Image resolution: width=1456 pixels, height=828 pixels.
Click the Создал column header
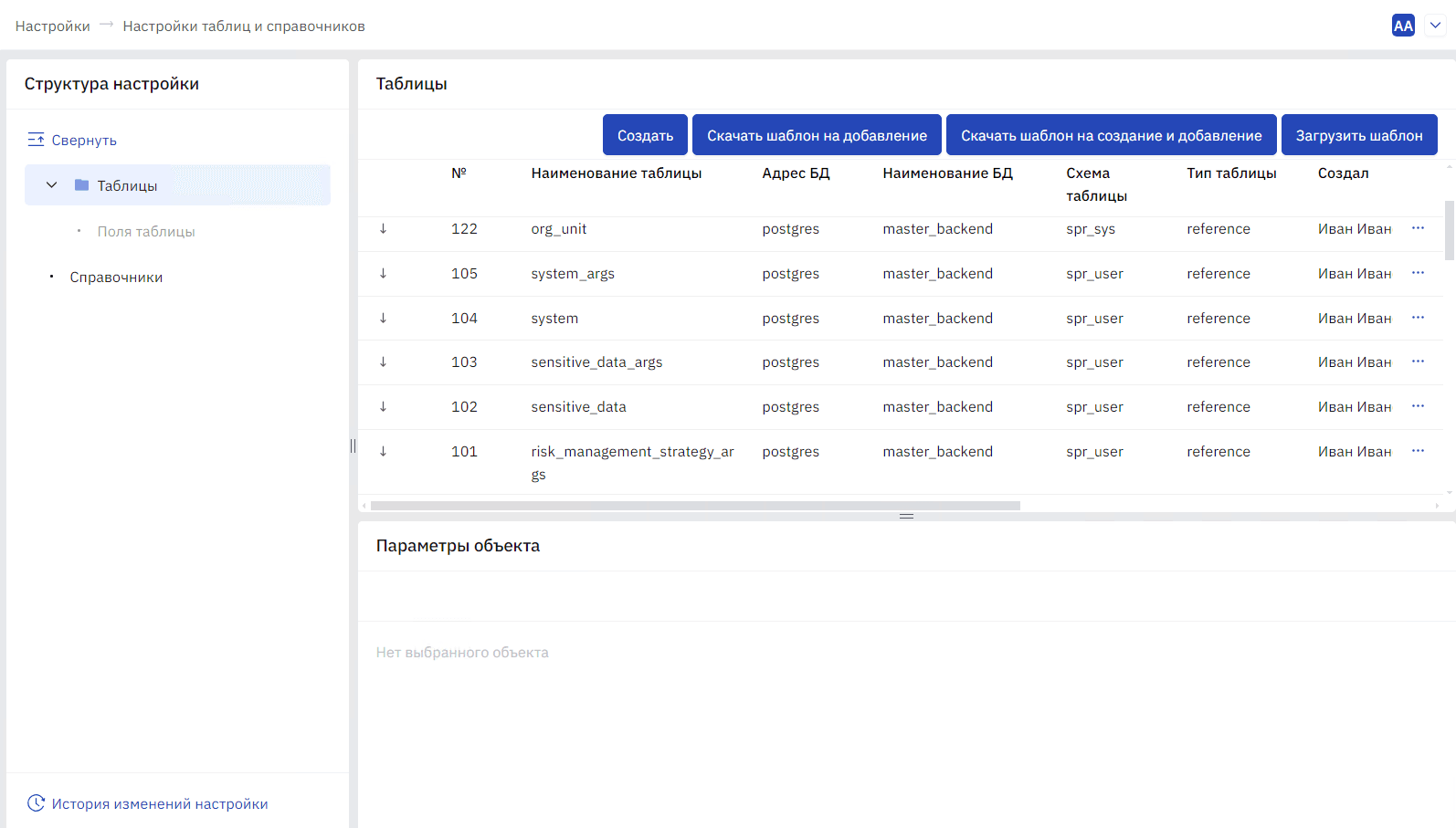[x=1344, y=173]
